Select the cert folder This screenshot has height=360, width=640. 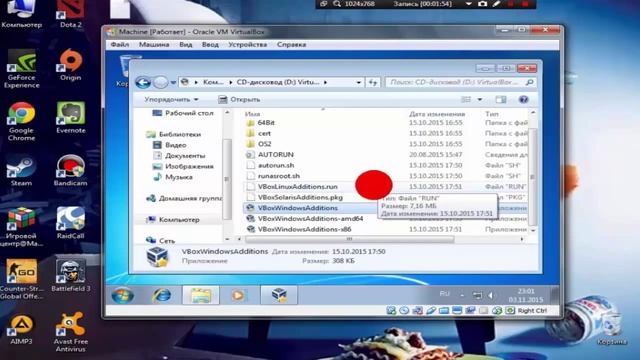[259, 133]
